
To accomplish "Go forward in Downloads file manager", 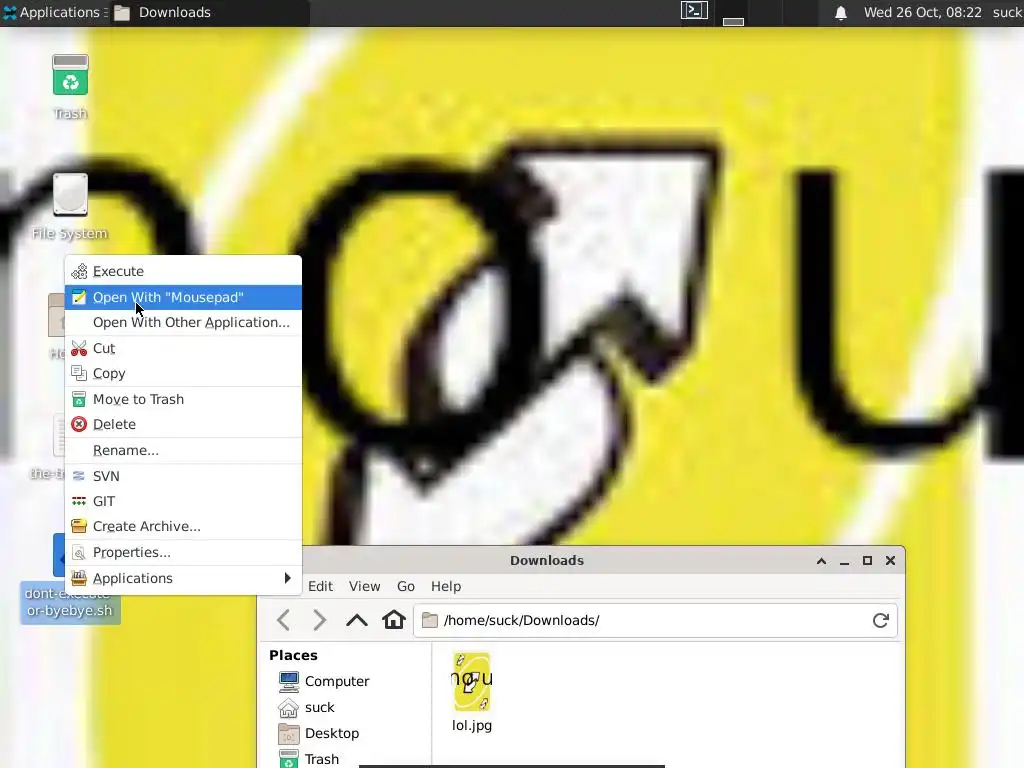I will (x=319, y=620).
